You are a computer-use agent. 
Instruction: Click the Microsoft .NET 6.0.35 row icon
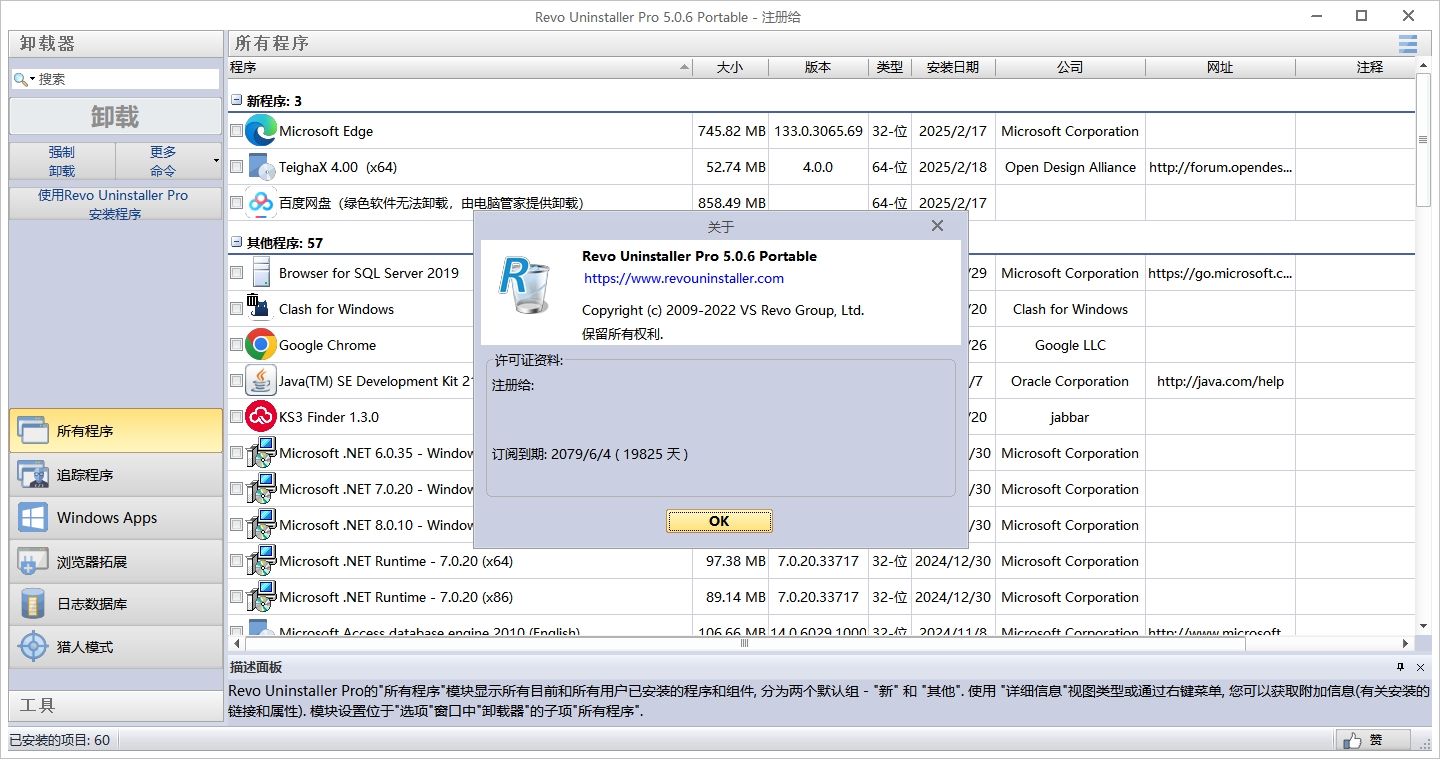[x=261, y=453]
